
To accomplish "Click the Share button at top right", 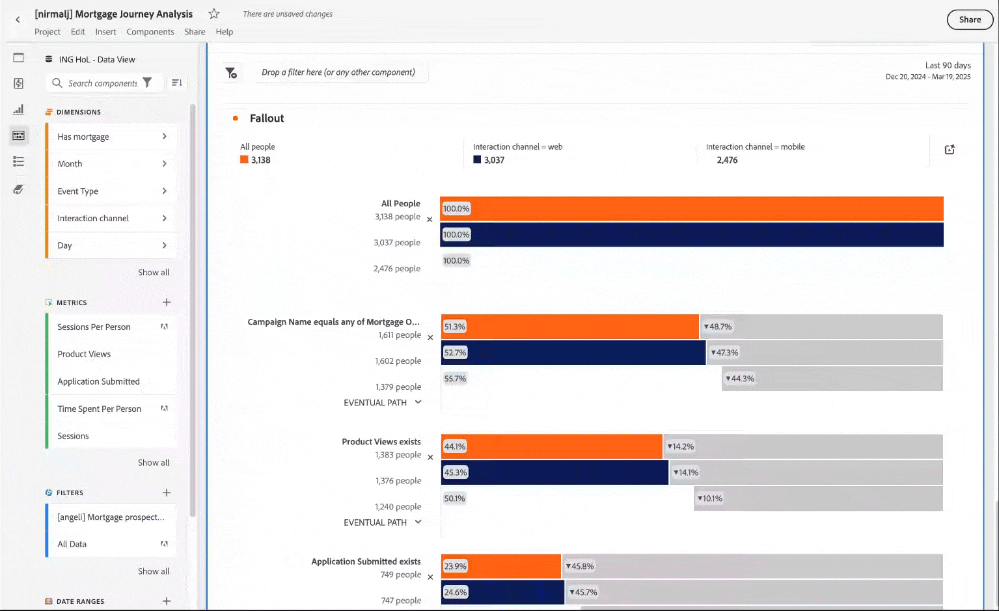I will 970,20.
